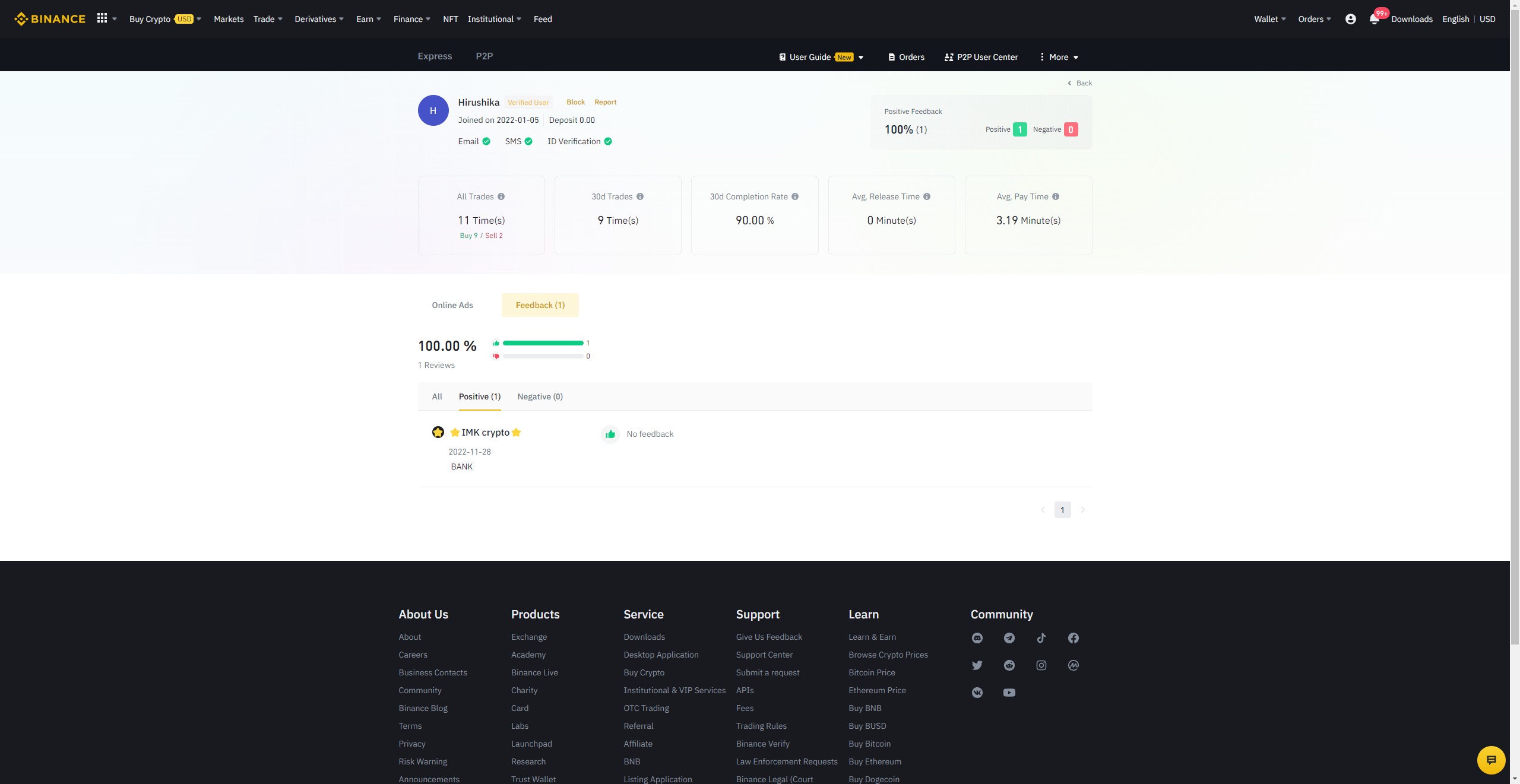Expand the Finance dropdown

point(412,19)
